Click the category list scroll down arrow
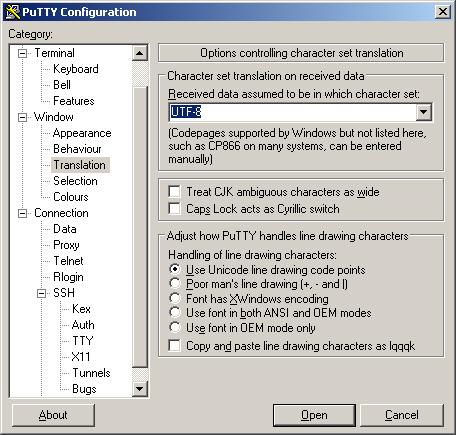Screen dimensions: 456x435 point(139,388)
